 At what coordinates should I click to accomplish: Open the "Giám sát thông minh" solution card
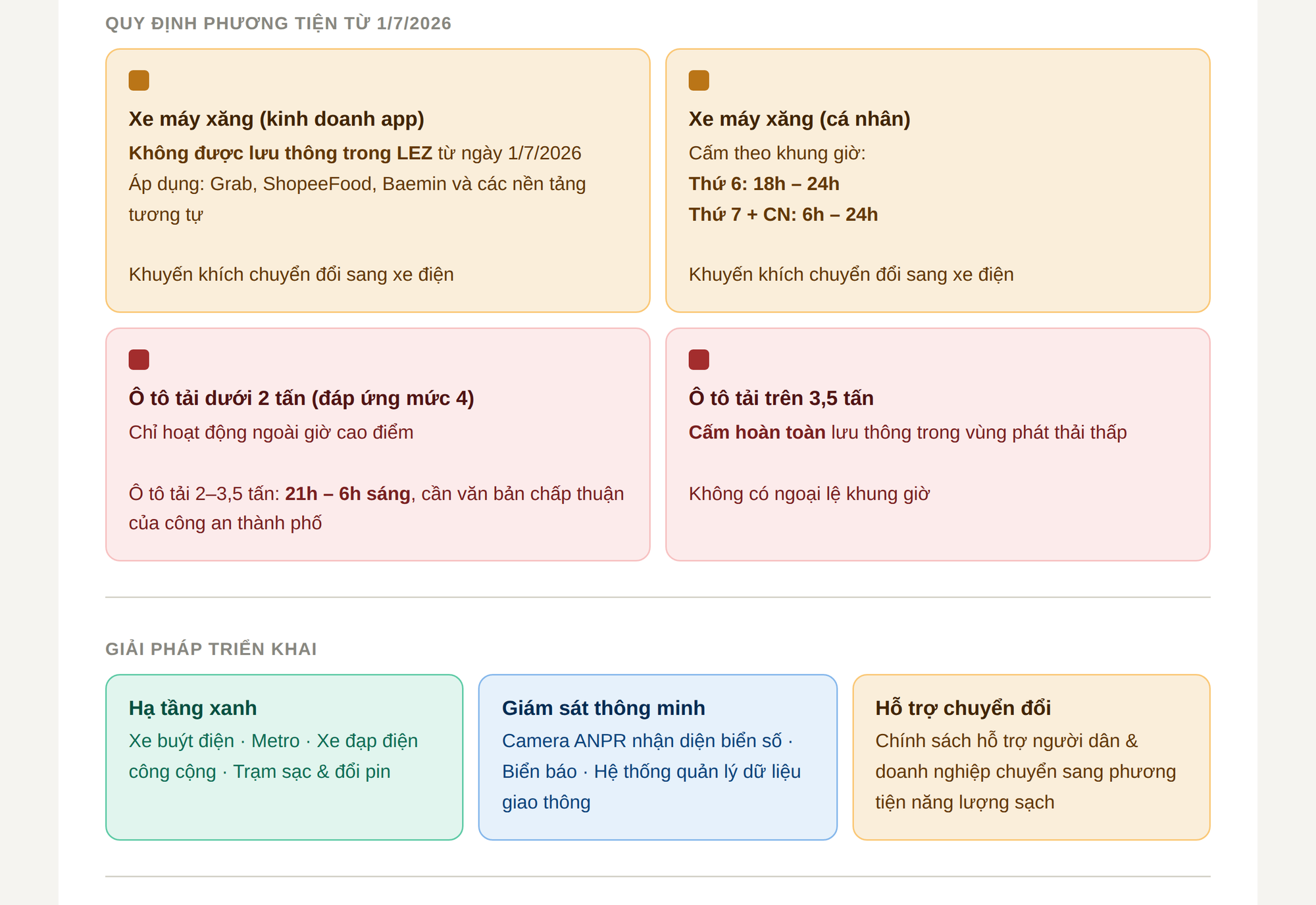point(657,757)
